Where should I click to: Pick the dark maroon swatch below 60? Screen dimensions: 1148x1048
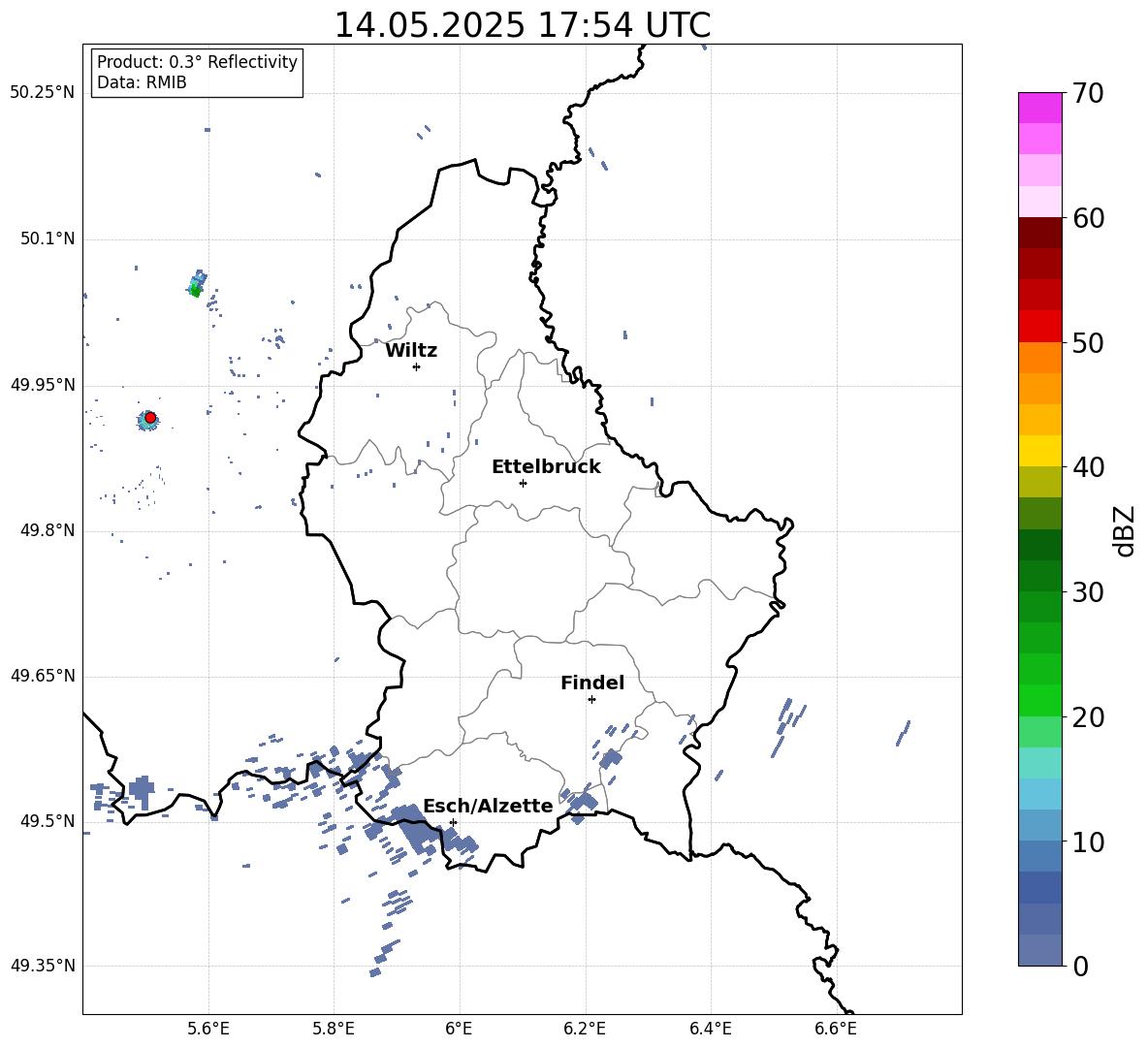tap(1040, 233)
